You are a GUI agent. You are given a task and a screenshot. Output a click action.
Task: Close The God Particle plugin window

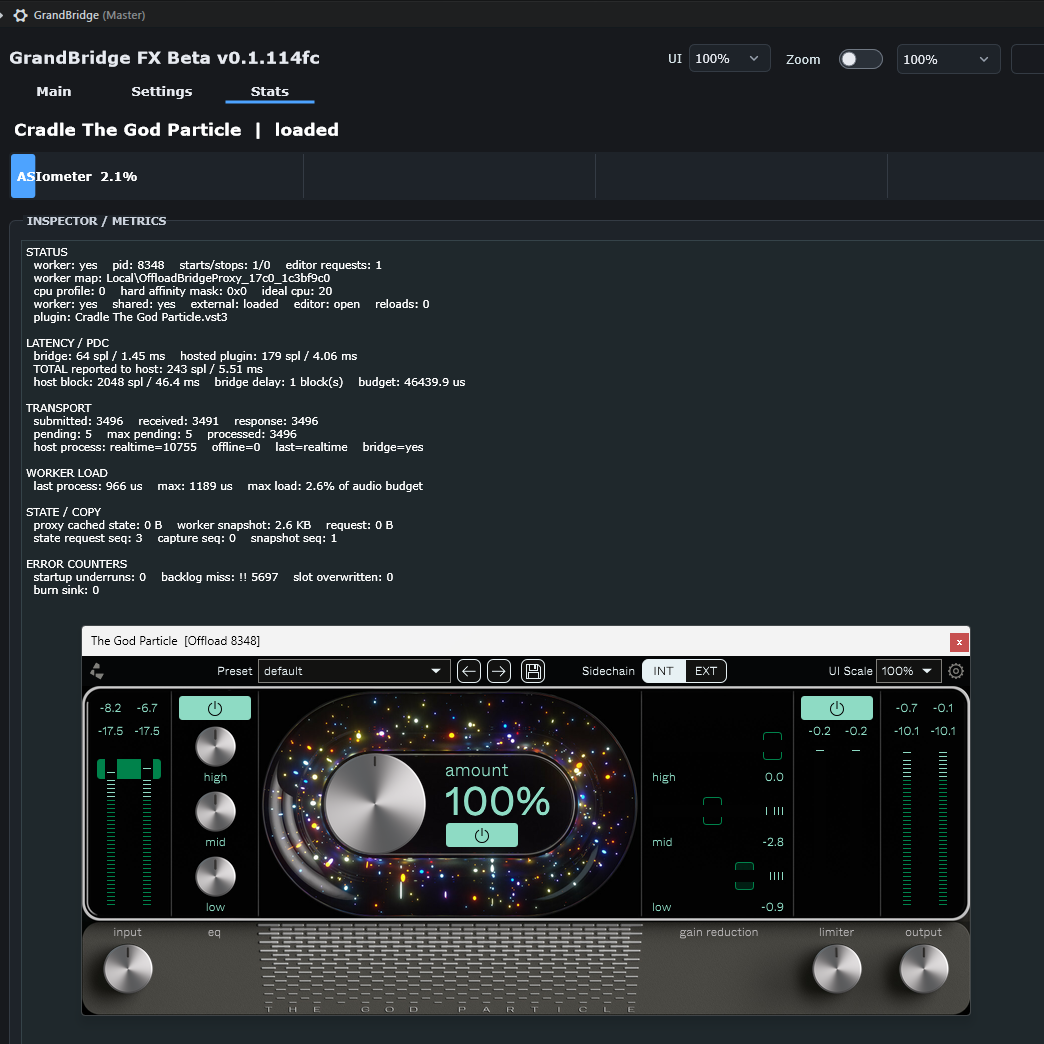959,643
